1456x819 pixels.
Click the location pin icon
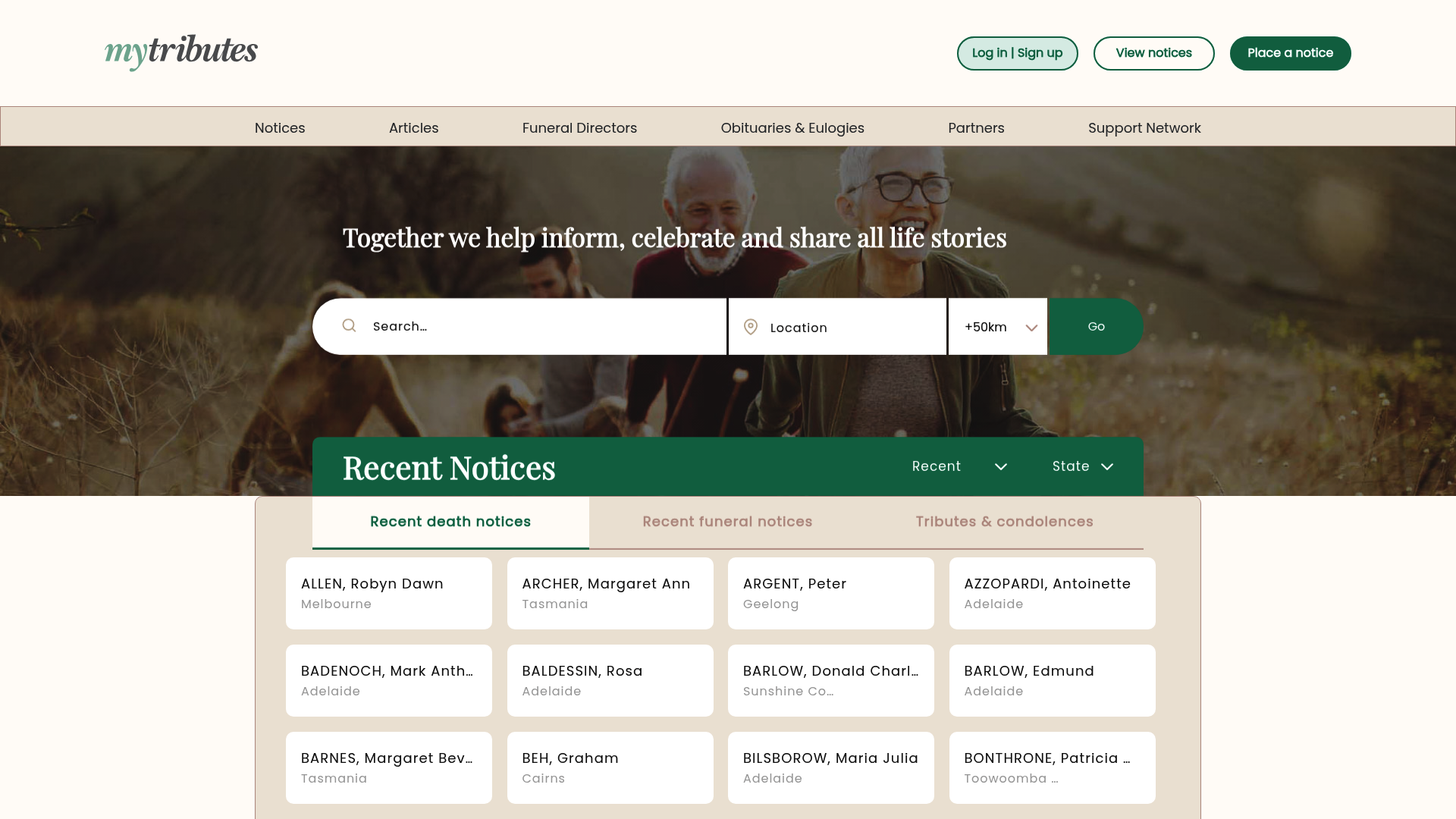[x=751, y=327]
